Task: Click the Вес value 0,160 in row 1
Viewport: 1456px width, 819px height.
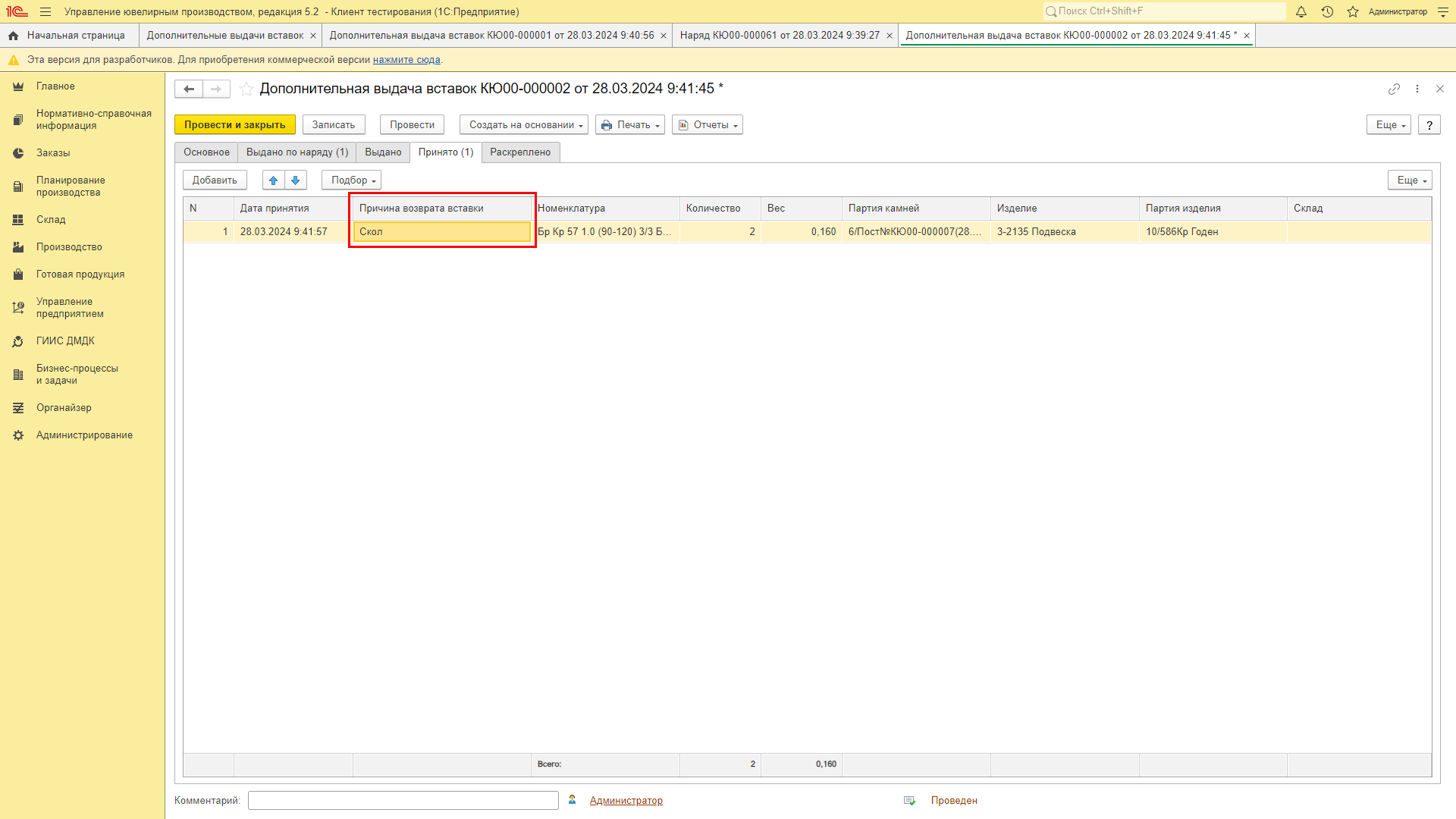Action: [x=802, y=232]
